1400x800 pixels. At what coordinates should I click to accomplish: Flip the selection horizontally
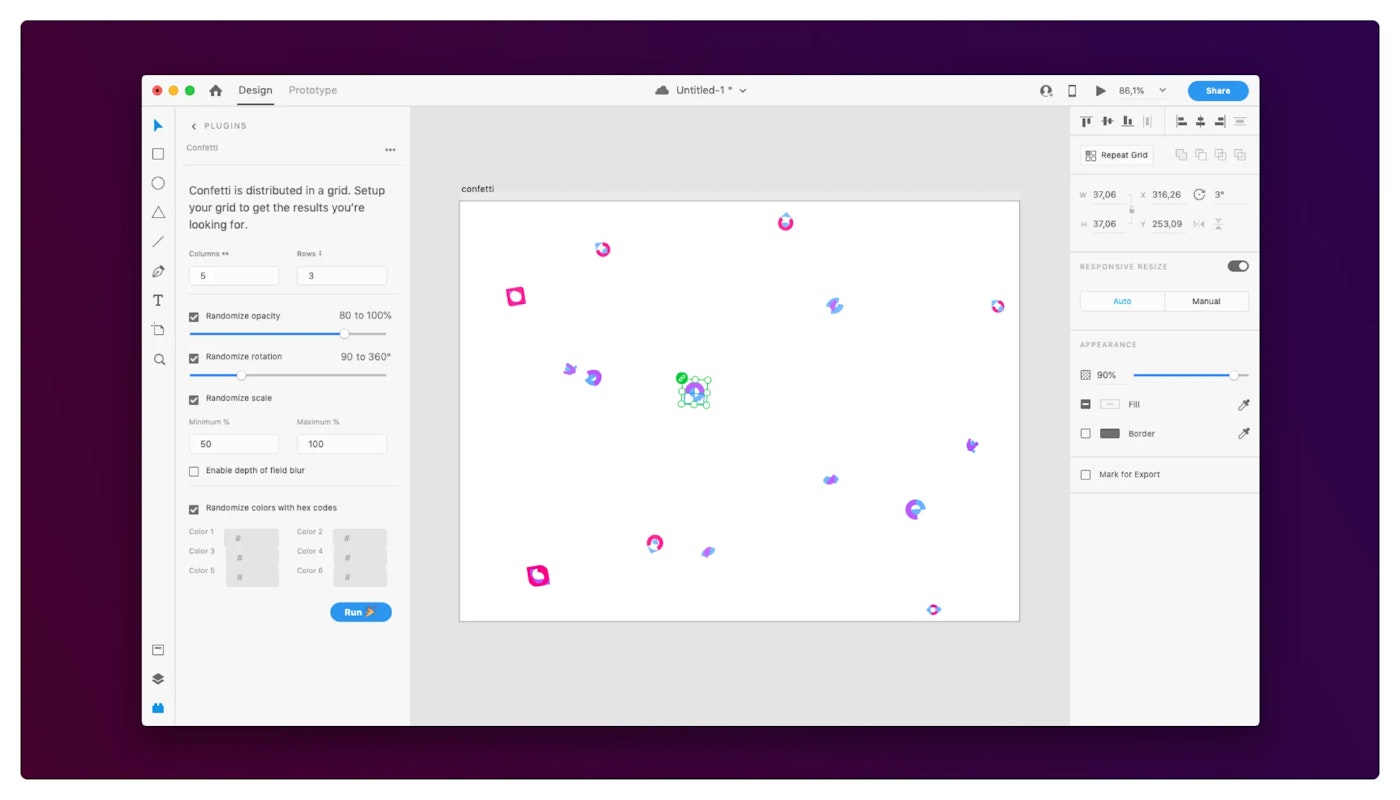[1199, 224]
